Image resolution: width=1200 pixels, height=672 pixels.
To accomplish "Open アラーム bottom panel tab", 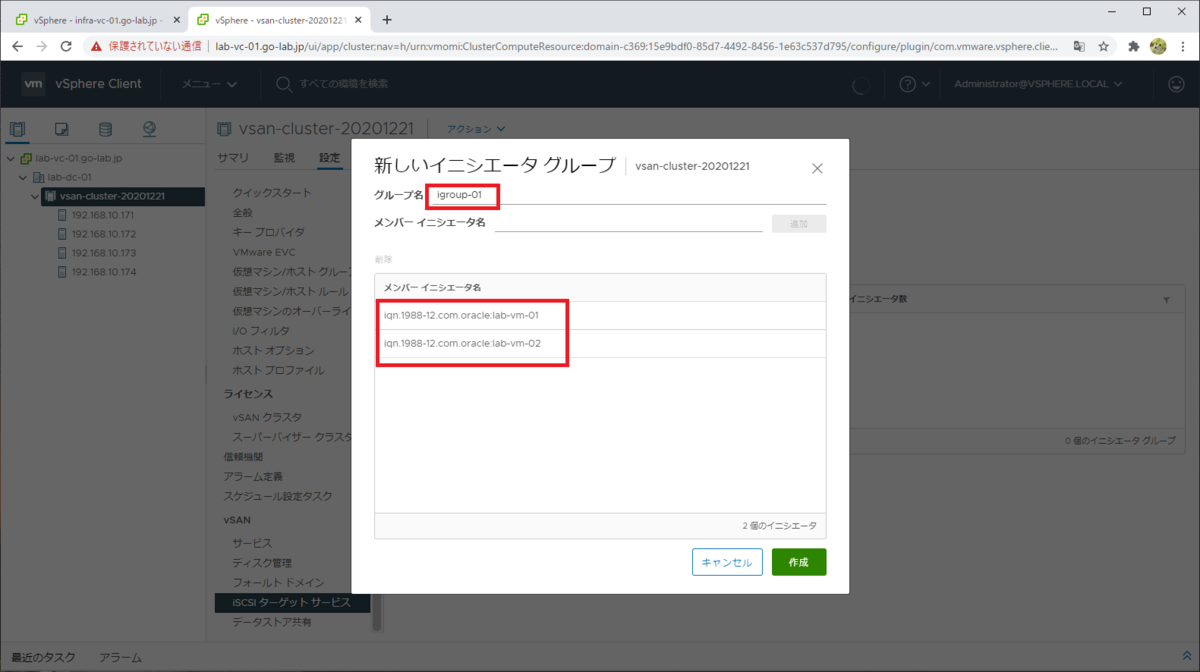I will (120, 658).
